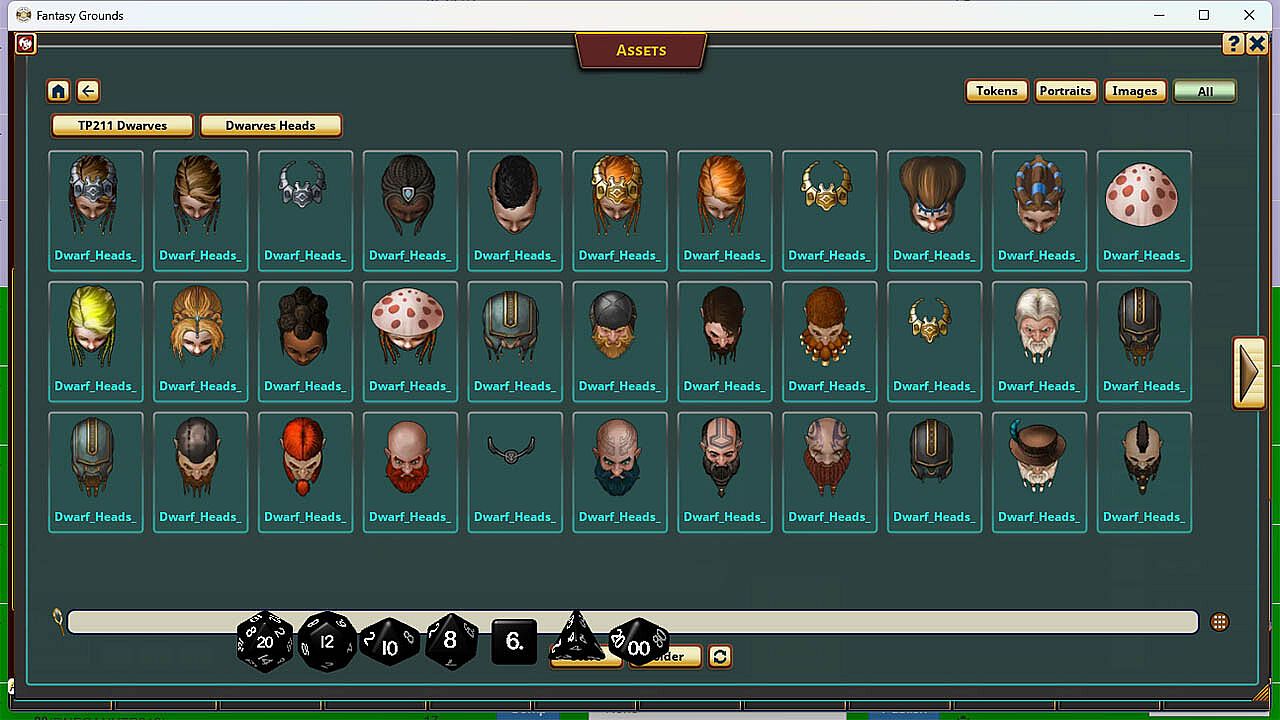Select the brown hat with teal feather
The width and height of the screenshot is (1280, 720).
(x=1040, y=473)
